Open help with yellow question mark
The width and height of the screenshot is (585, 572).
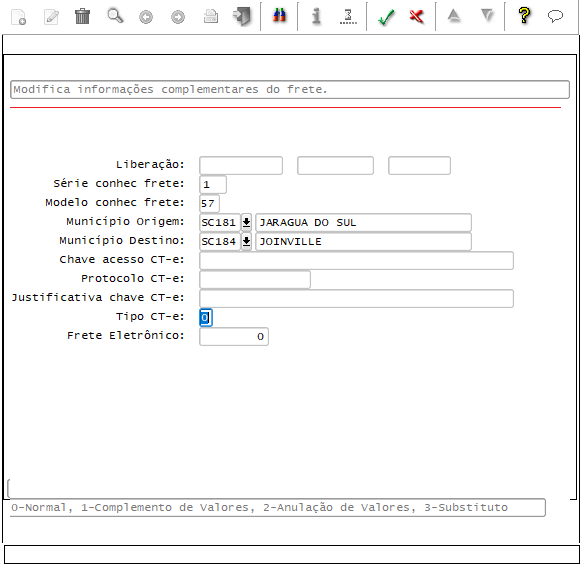524,16
